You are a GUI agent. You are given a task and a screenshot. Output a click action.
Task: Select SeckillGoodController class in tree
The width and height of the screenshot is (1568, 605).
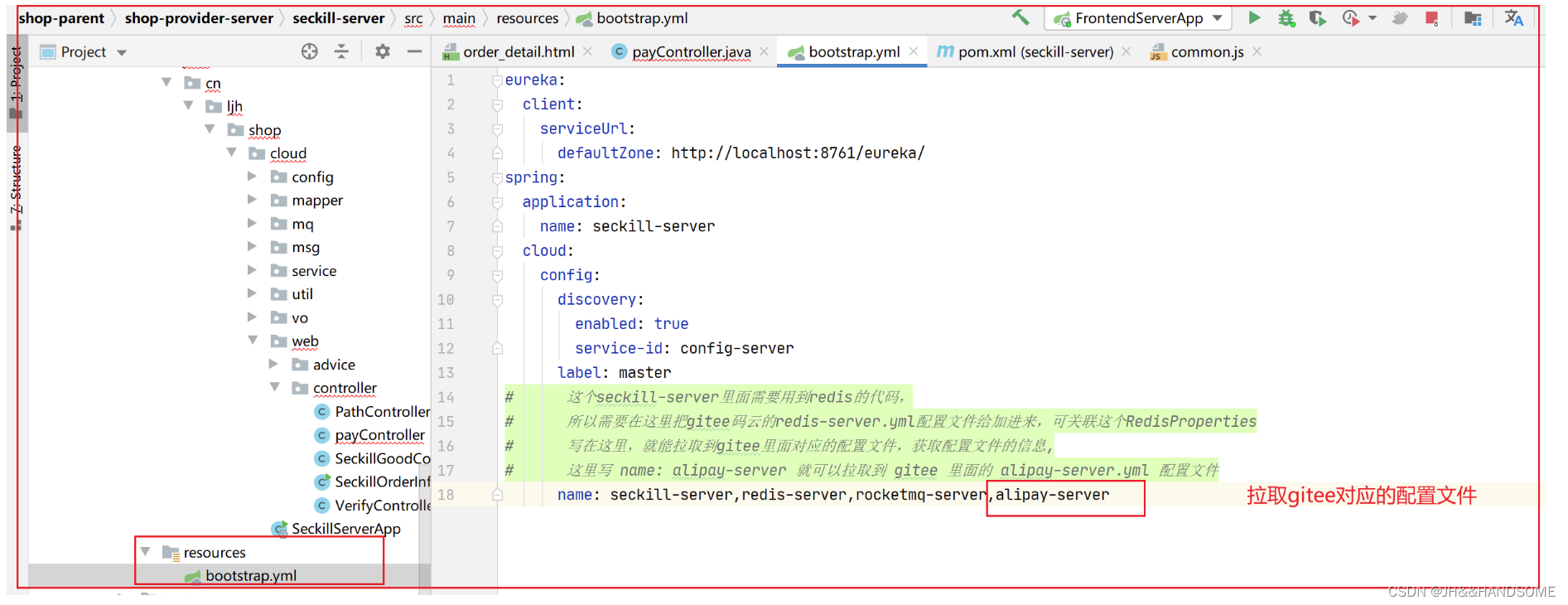point(372,457)
